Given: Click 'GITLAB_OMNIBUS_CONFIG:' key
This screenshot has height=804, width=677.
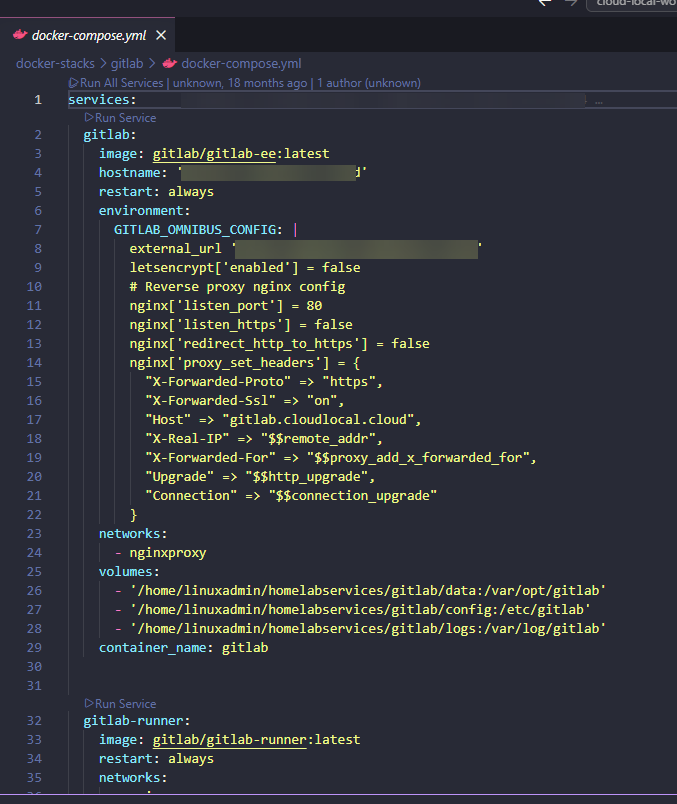Looking at the screenshot, I should [x=198, y=230].
